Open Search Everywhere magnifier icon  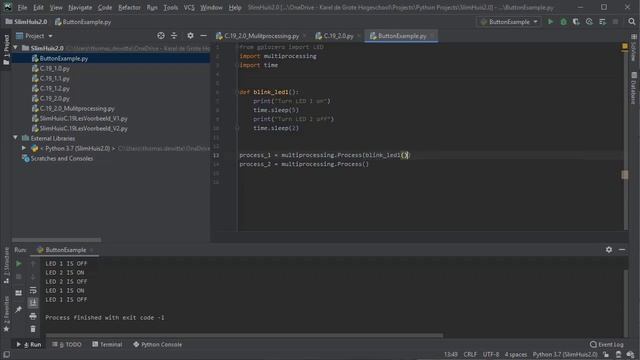631,22
